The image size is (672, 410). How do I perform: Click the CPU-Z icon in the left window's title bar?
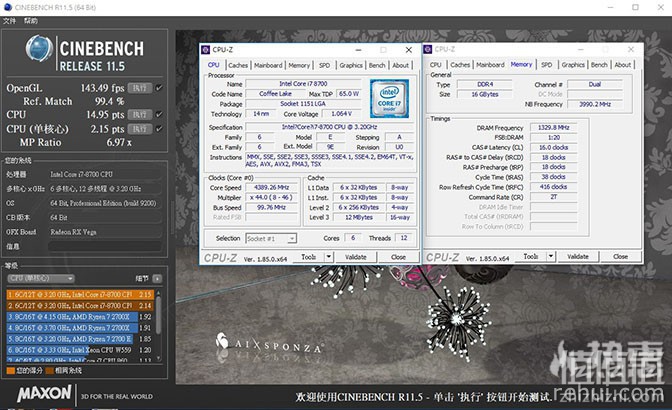pos(206,50)
